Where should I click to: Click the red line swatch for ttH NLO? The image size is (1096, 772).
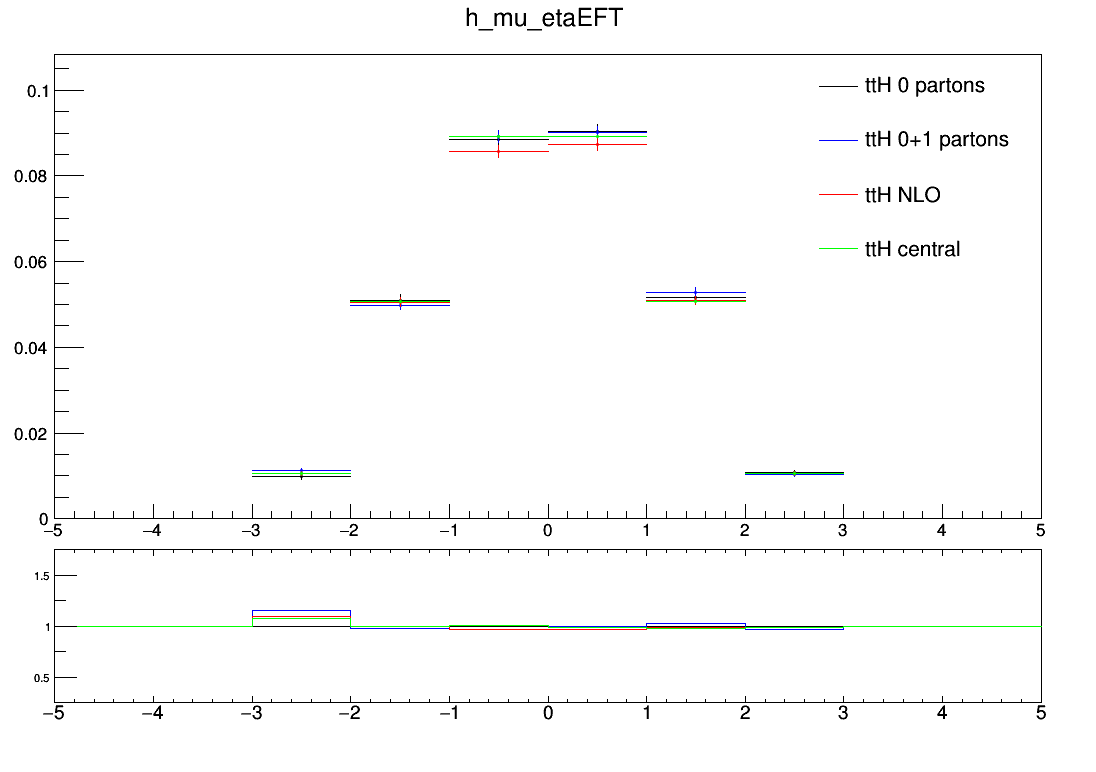pyautogui.click(x=838, y=194)
